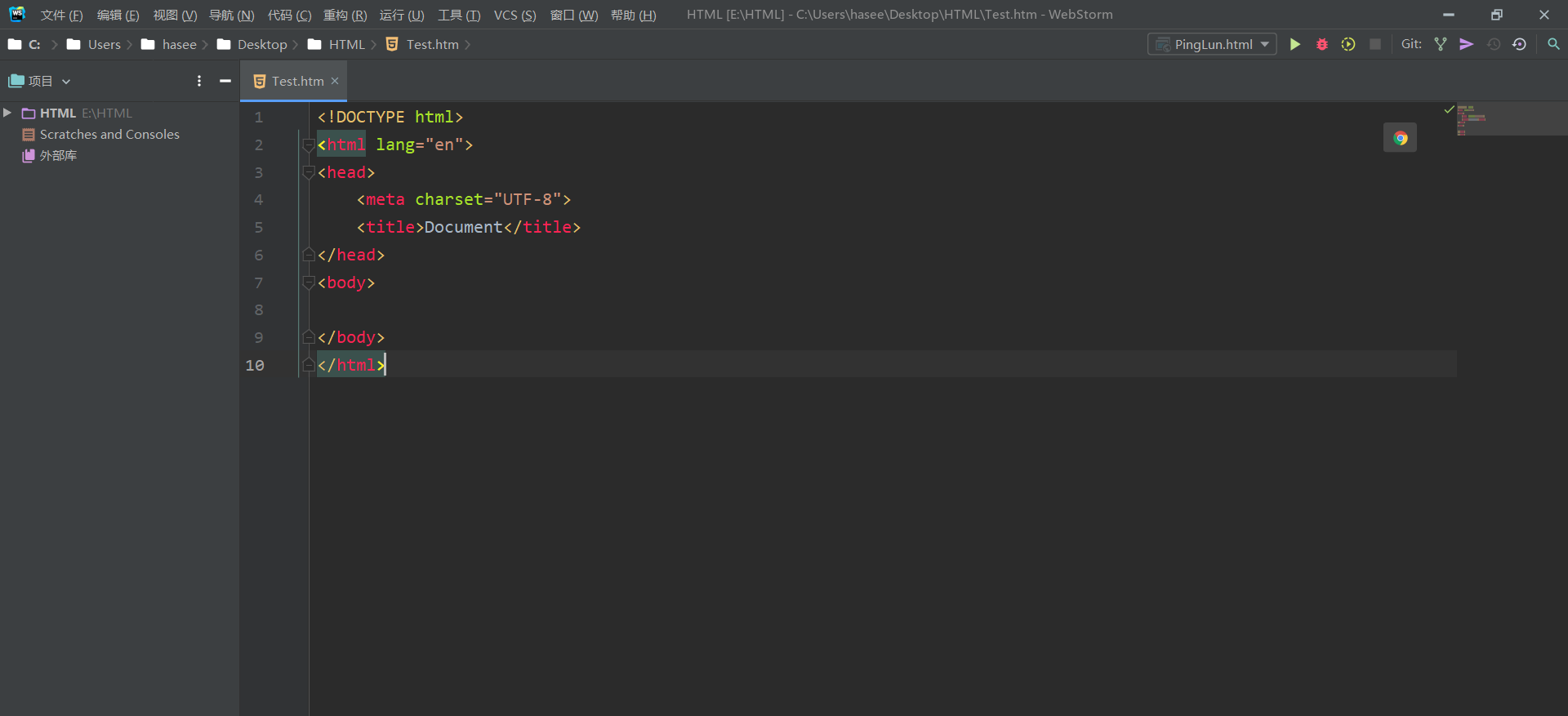The height and width of the screenshot is (716, 1568).
Task: Click the lang="en" attribute text
Action: (420, 145)
